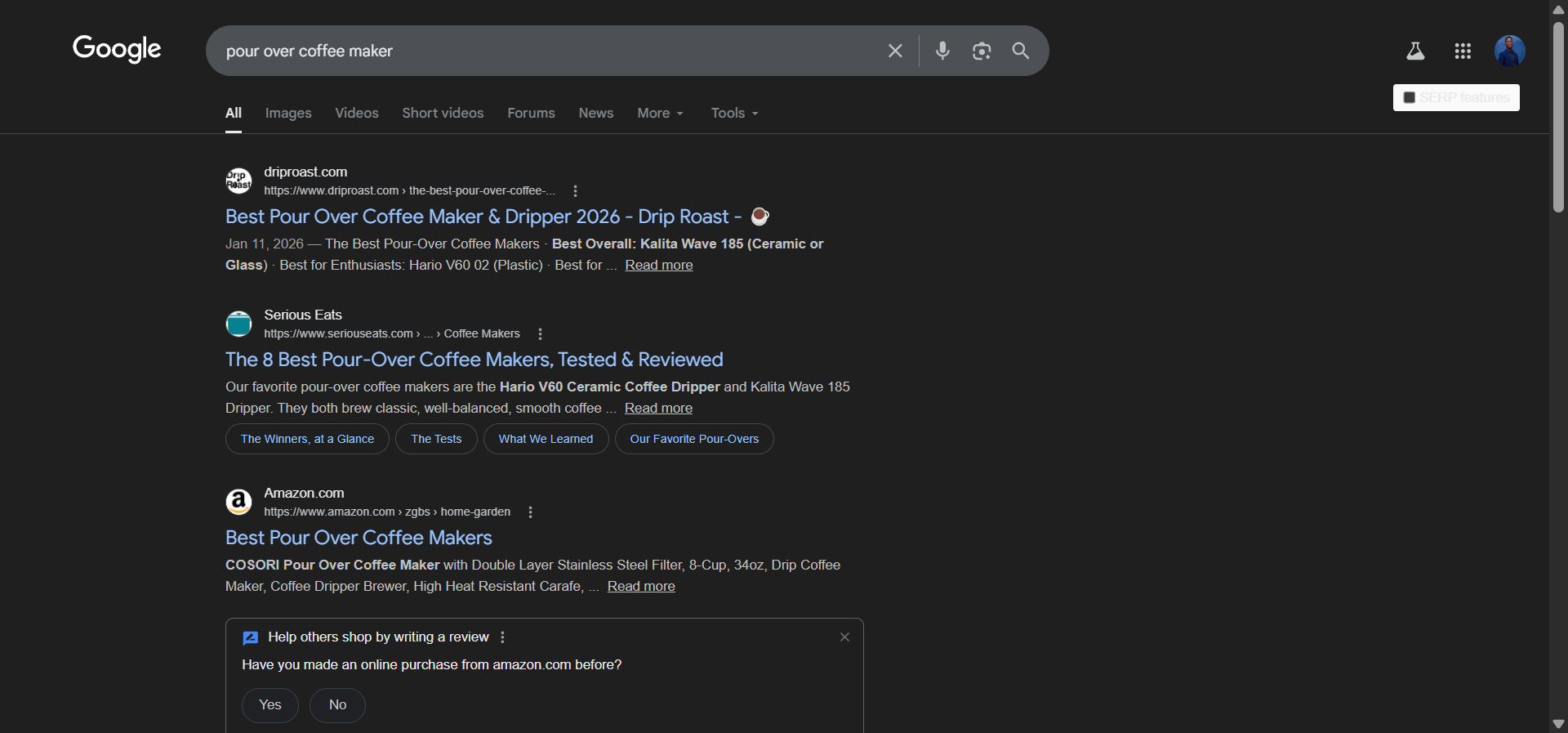Viewport: 1568px width, 733px height.
Task: Jump to The Tests section chip
Action: click(x=436, y=439)
